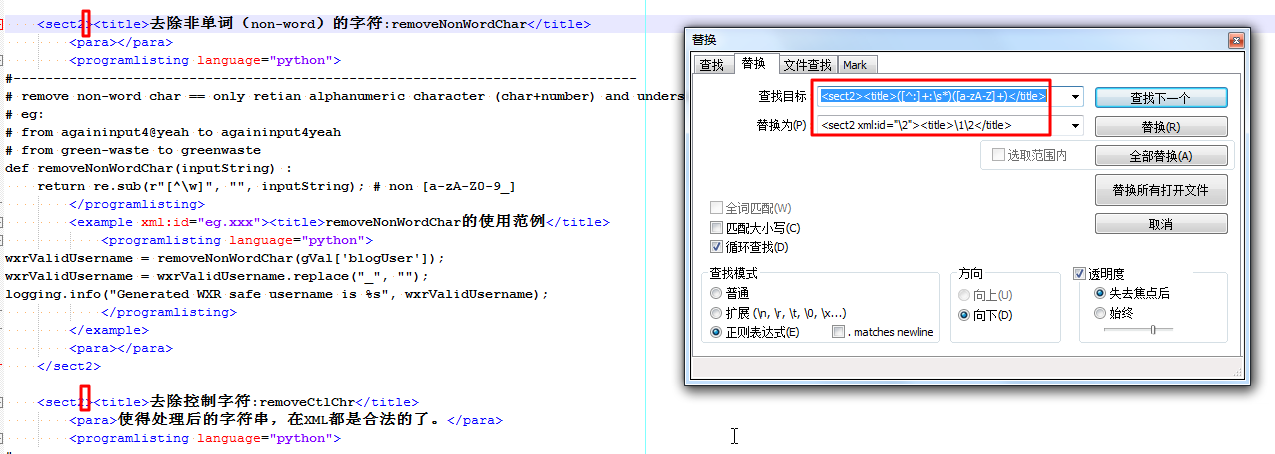The image size is (1275, 454).
Task: Click the transparency slider handle
Action: [1153, 329]
